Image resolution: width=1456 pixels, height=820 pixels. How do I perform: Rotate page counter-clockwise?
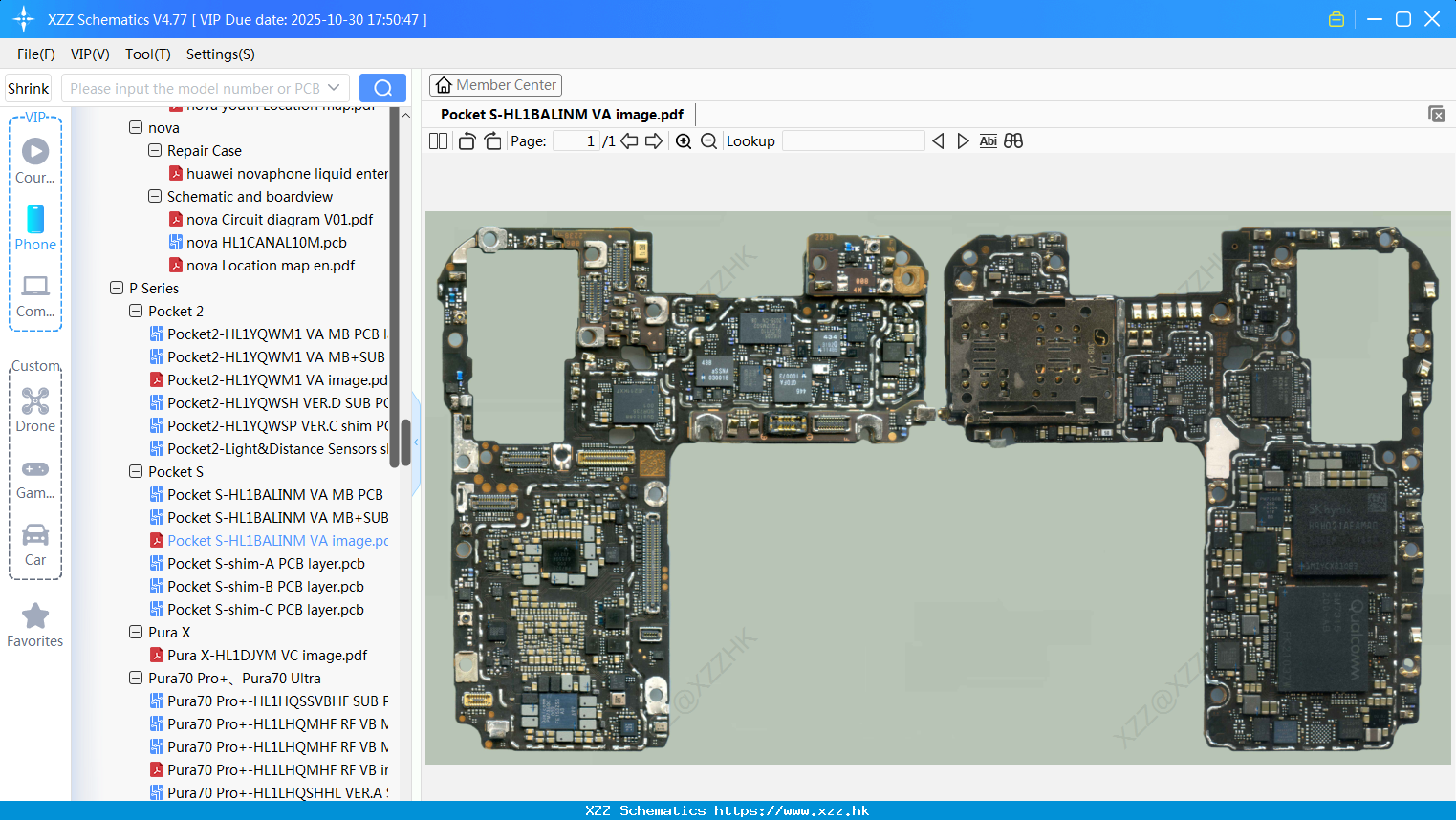[467, 141]
